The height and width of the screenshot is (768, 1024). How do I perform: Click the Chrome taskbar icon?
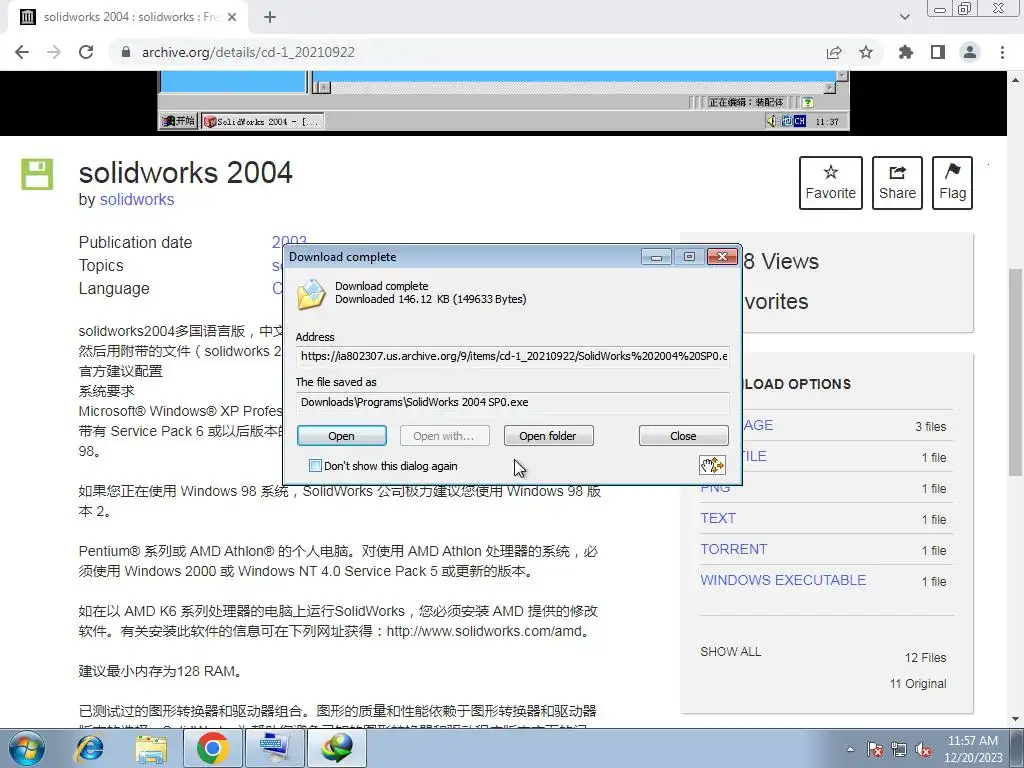coord(212,748)
